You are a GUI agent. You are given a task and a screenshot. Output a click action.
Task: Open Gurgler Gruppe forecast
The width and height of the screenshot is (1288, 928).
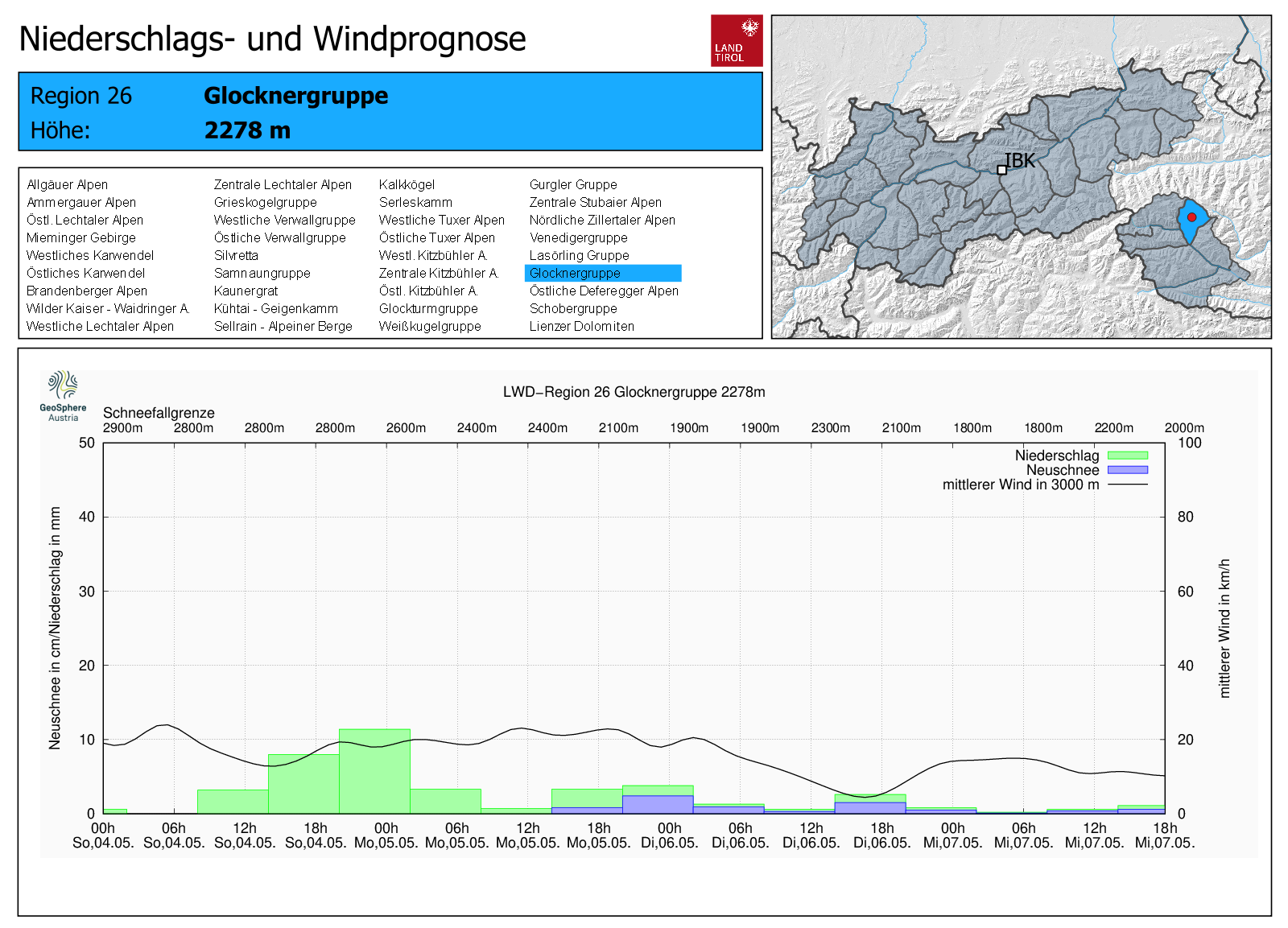573,185
